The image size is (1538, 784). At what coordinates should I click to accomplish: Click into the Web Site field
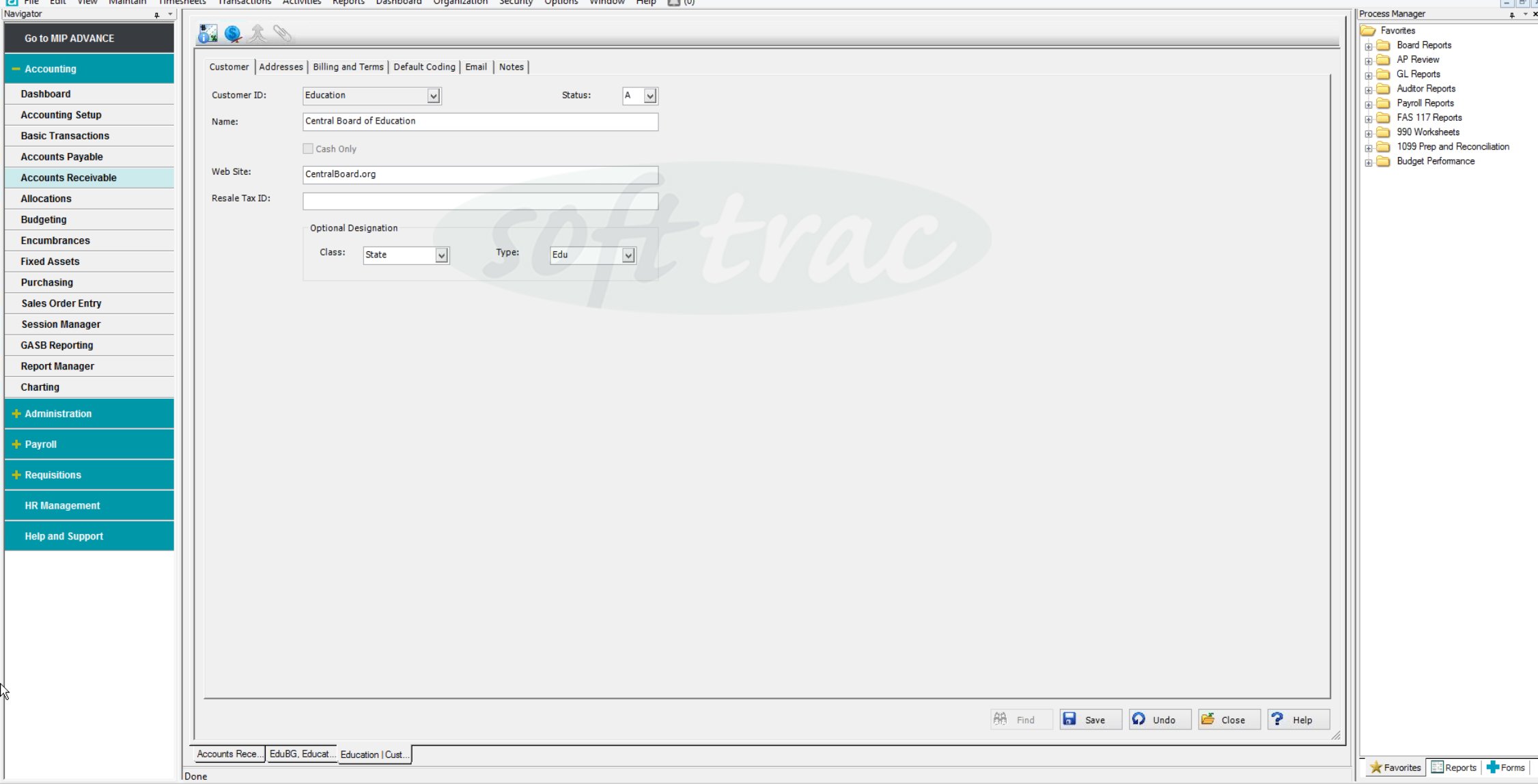480,175
